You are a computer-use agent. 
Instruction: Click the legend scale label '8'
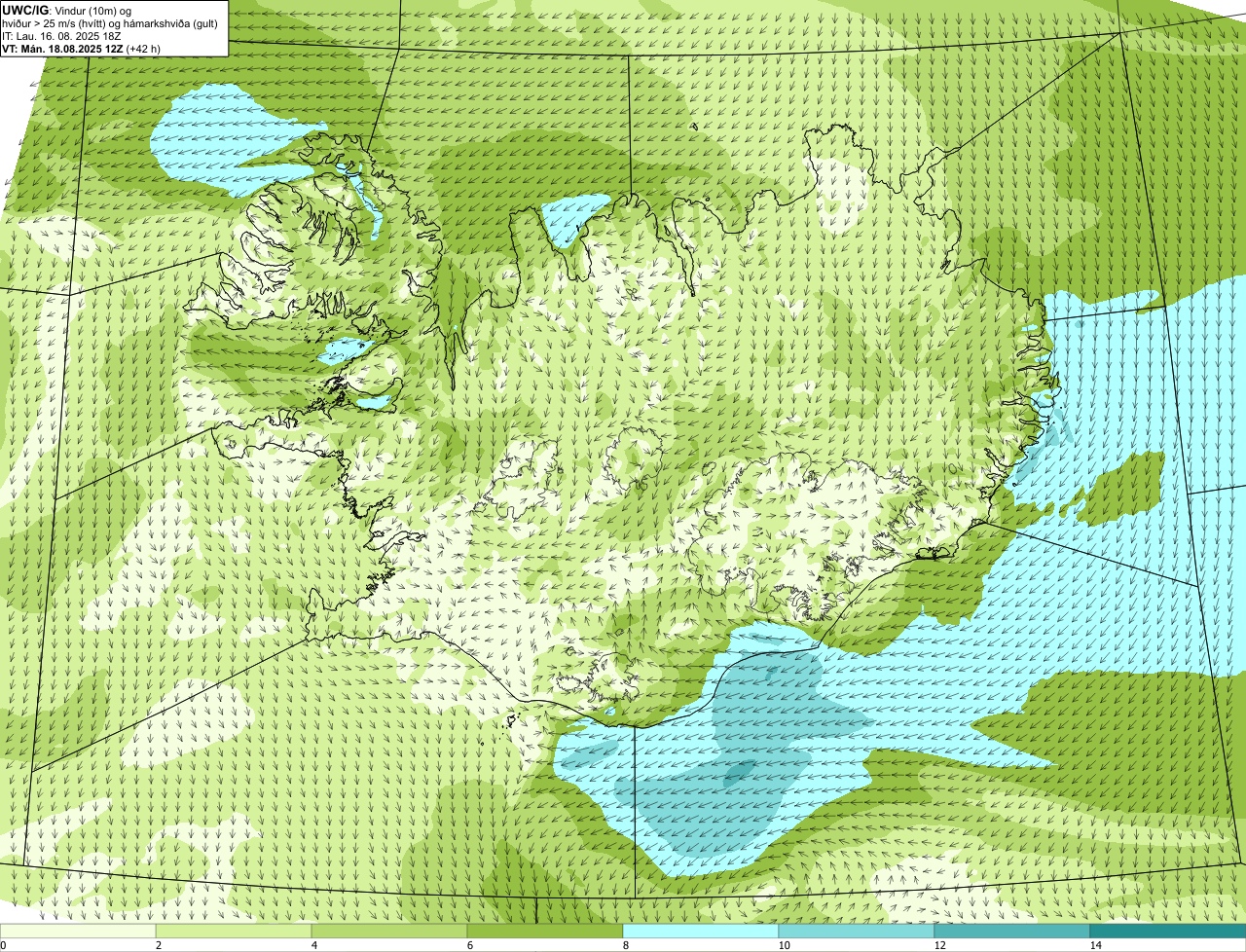625,945
